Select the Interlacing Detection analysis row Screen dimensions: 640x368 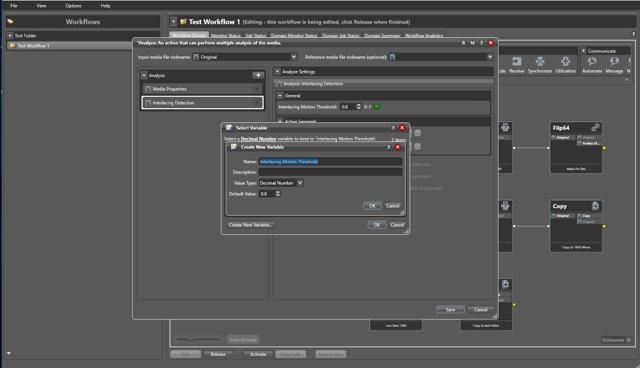(x=202, y=103)
